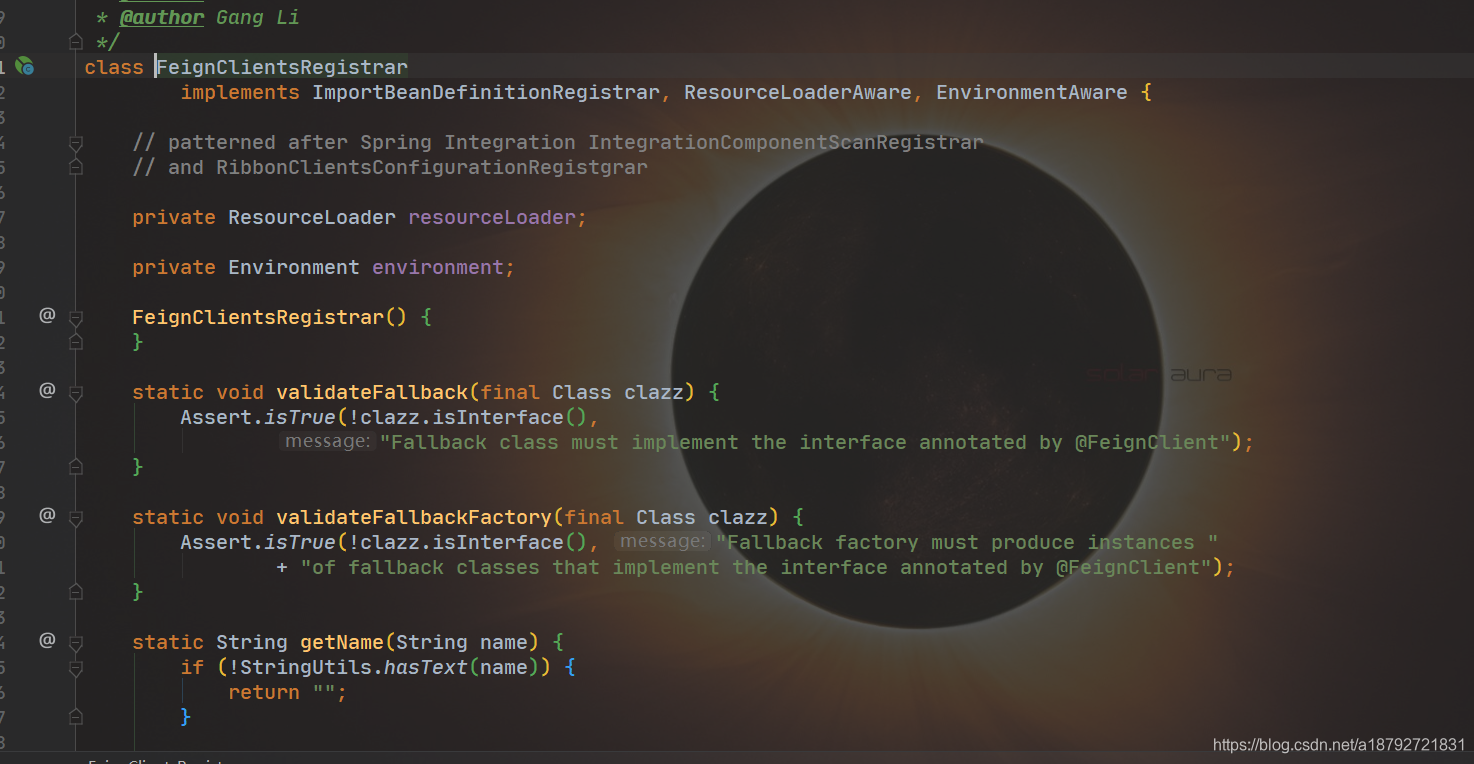Collapse the FeignClientsRegistrar() constructor fold marker
1474x764 pixels.
click(75, 318)
